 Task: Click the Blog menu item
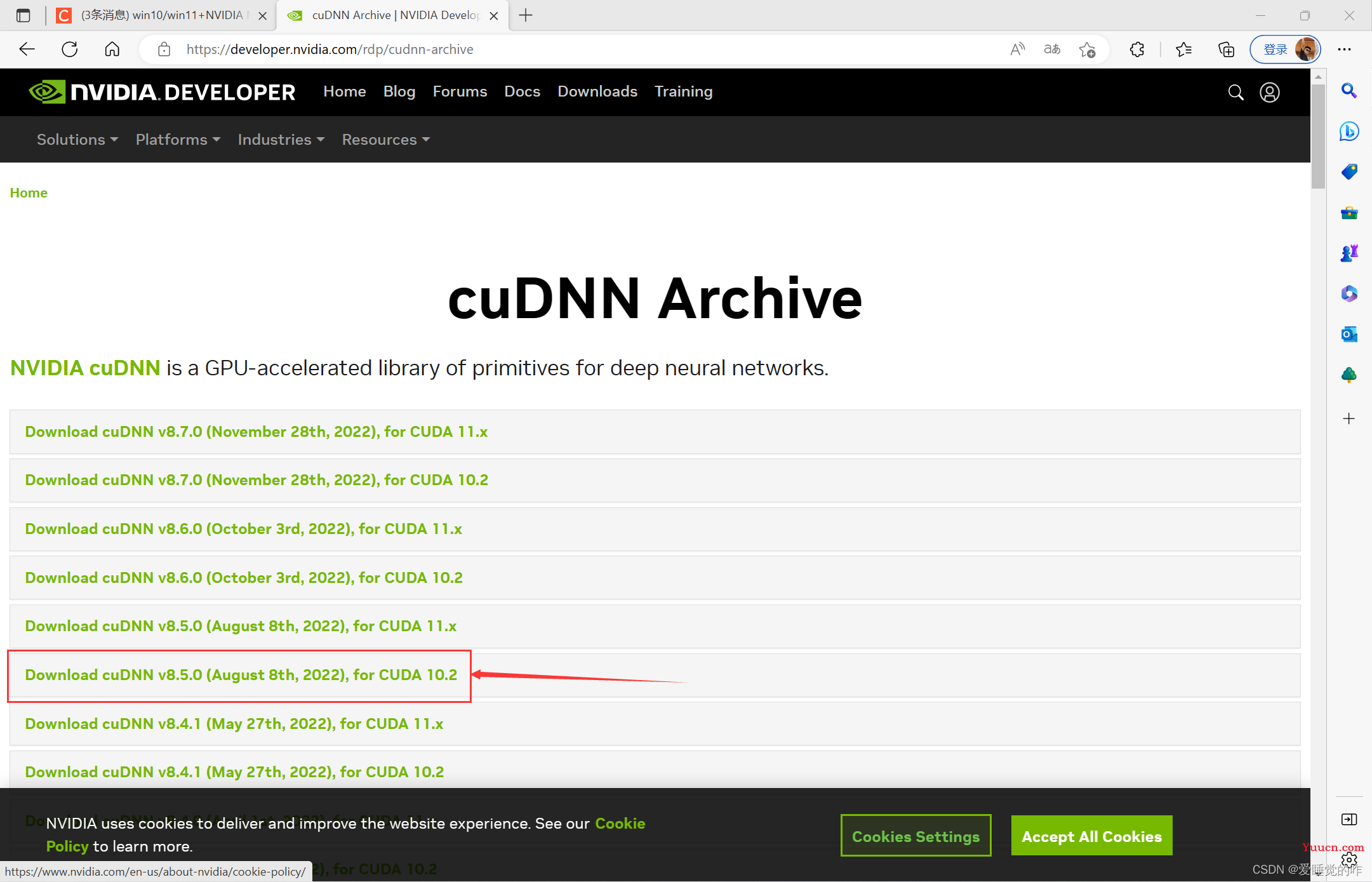pos(399,91)
